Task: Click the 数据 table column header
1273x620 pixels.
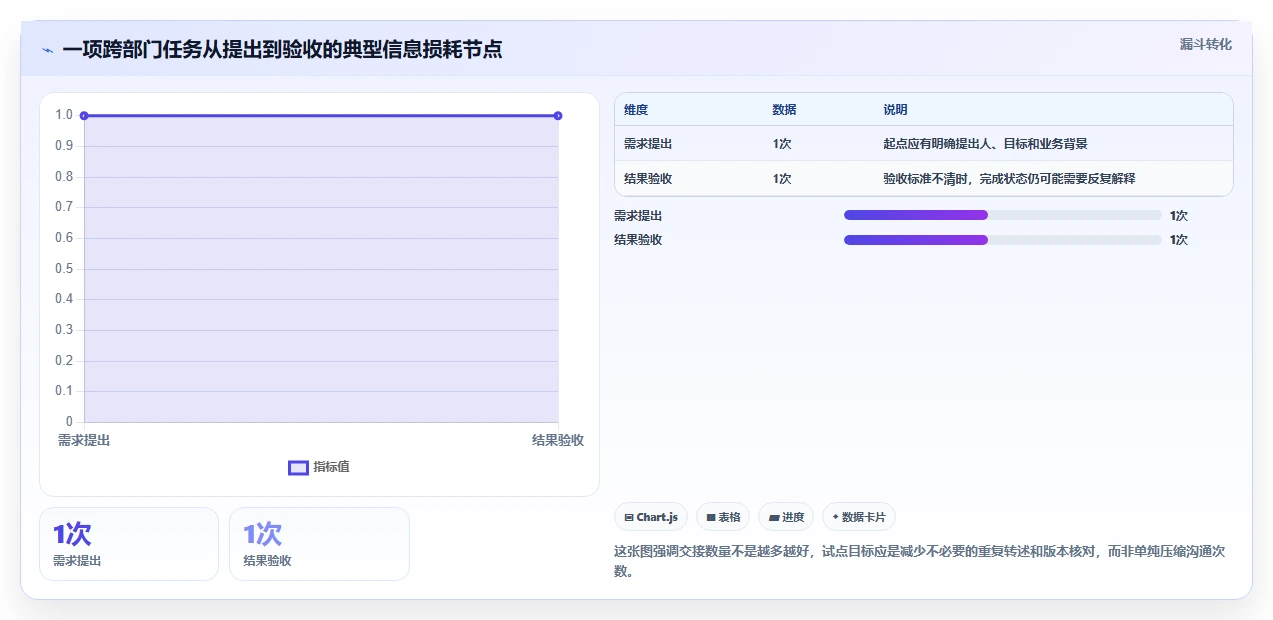Action: (784, 110)
